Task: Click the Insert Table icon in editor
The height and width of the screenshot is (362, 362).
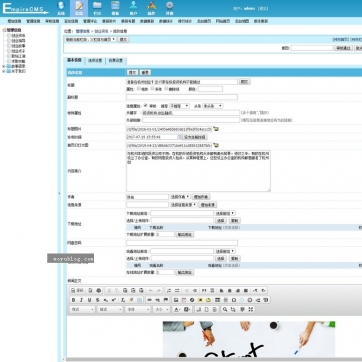Action: point(217,300)
